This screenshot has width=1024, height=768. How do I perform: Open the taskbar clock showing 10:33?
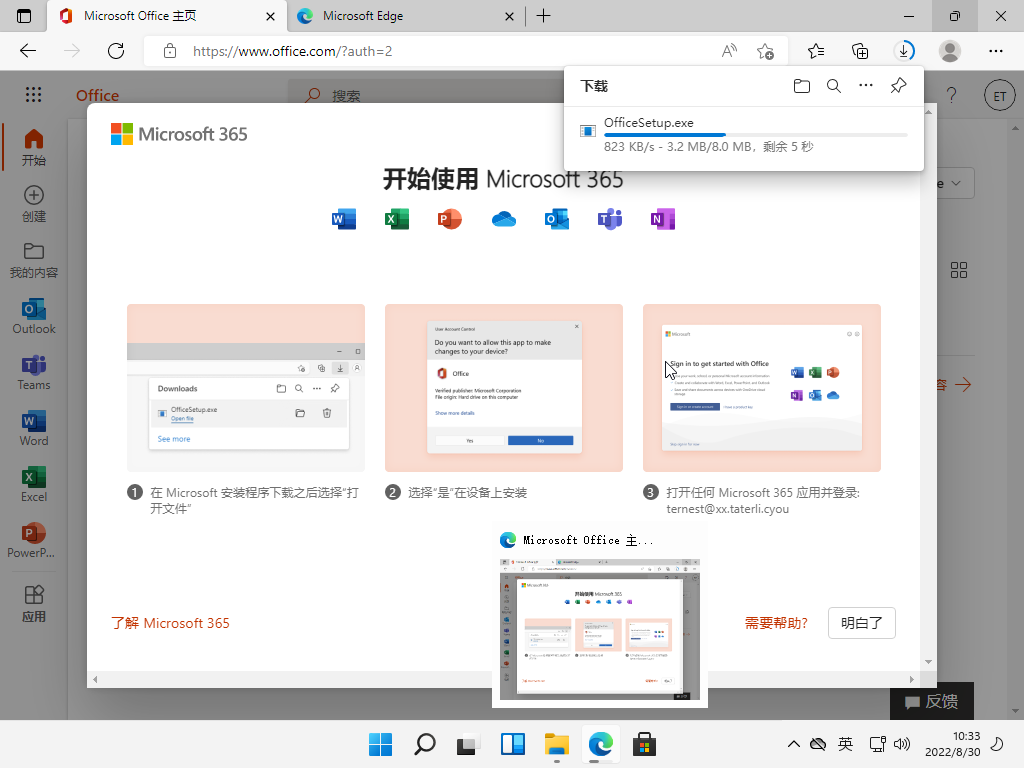pos(953,744)
